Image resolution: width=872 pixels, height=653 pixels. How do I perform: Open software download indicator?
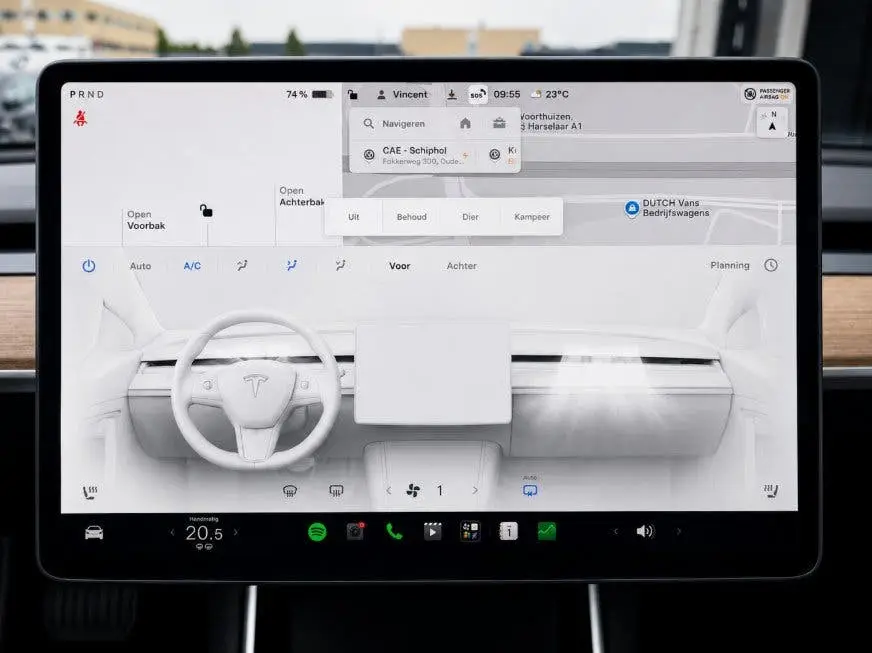(x=452, y=95)
